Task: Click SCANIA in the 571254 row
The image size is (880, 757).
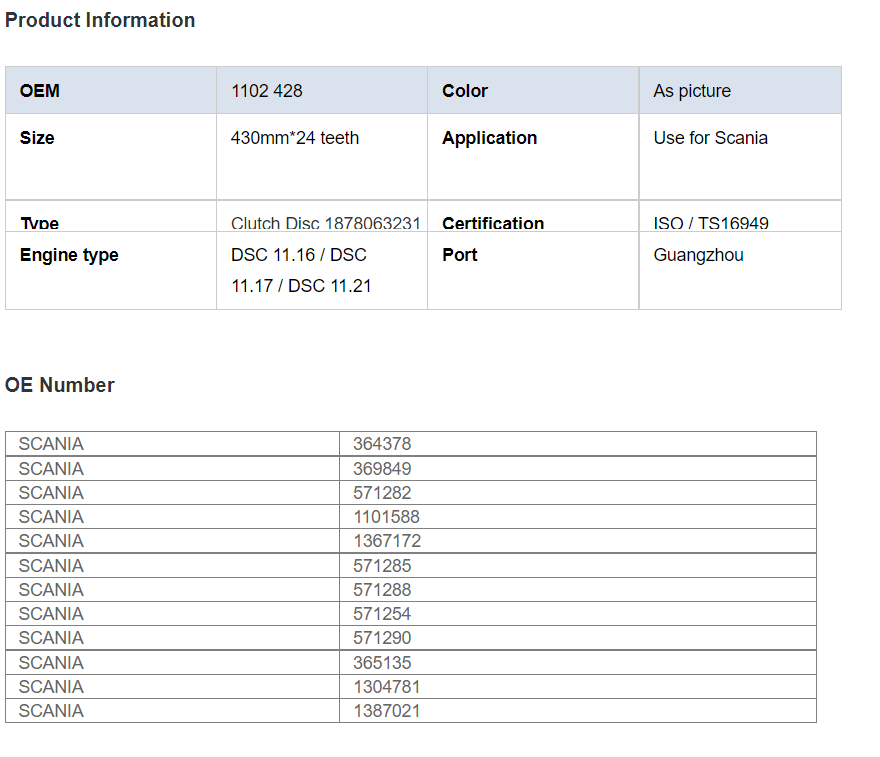Action: point(51,614)
